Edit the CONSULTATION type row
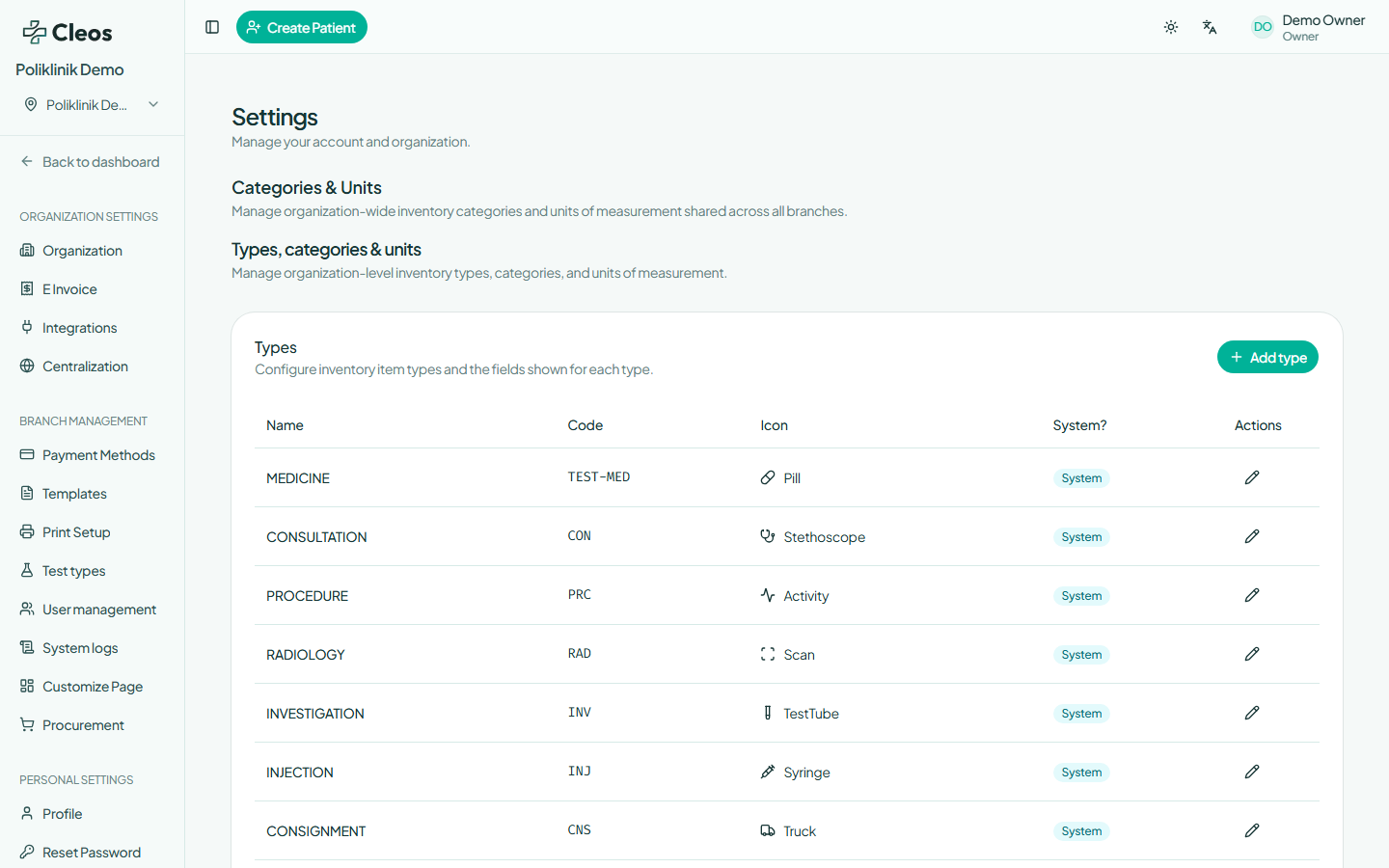This screenshot has height=868, width=1389. pos(1252,536)
